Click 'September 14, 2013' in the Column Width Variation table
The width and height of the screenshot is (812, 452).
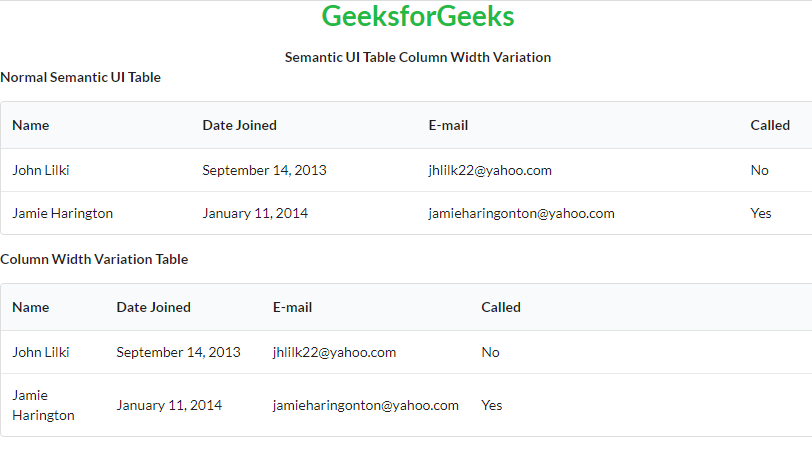click(x=178, y=352)
